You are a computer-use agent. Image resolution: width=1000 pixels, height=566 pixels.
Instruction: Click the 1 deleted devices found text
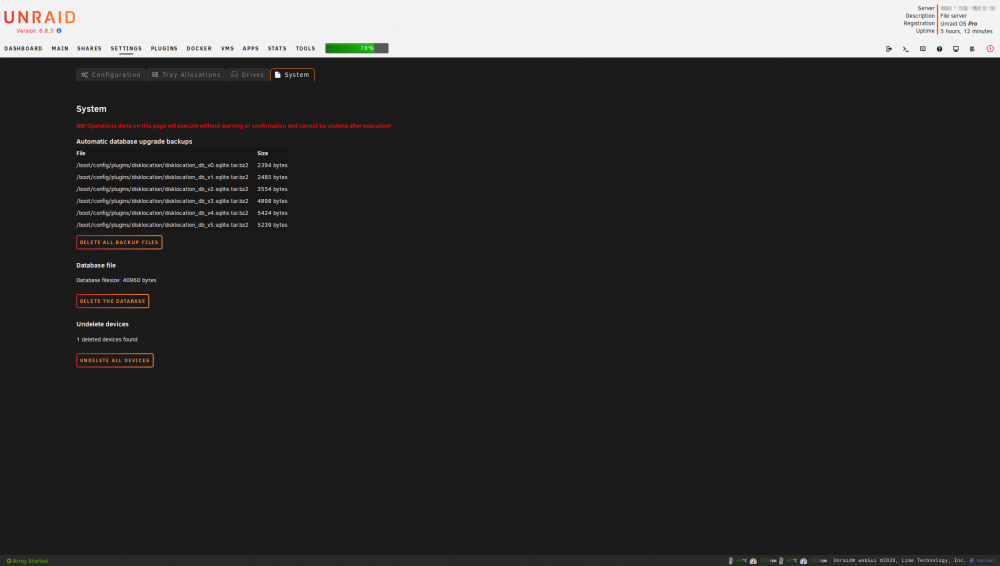107,339
